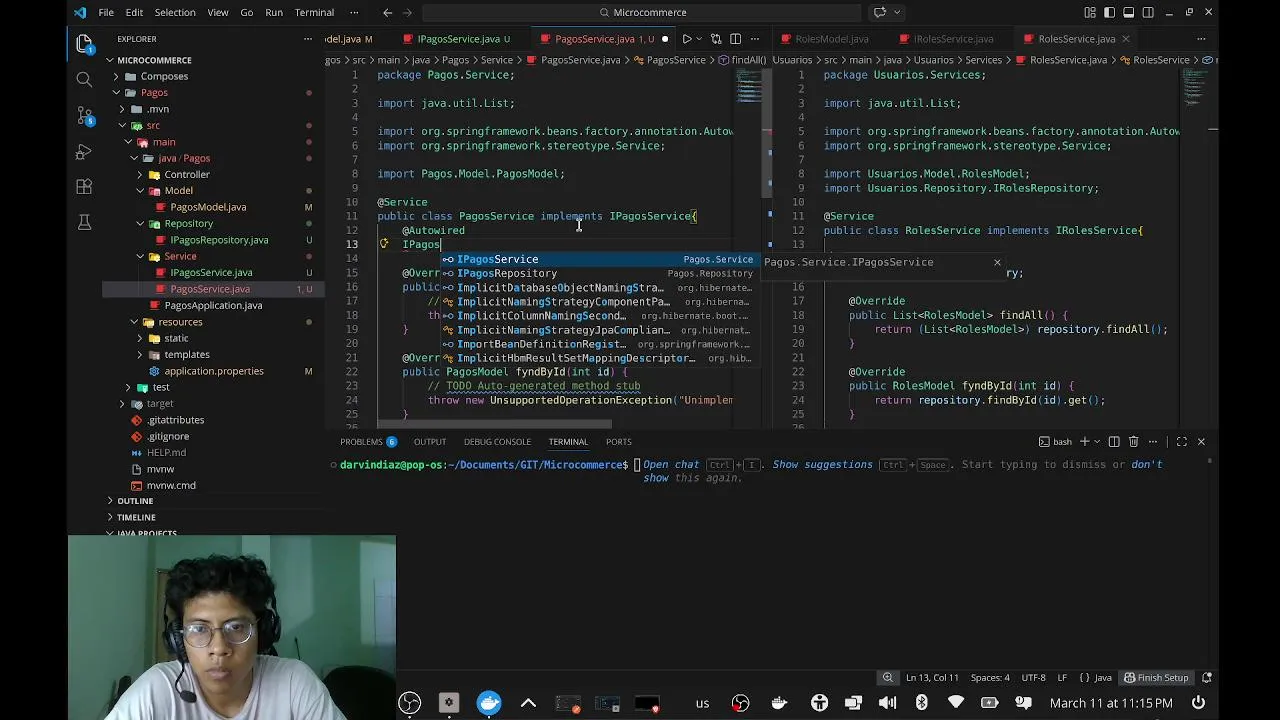Click zoom magnifier icon in status bar
Screen dimensions: 1280x720
pyautogui.click(x=887, y=677)
